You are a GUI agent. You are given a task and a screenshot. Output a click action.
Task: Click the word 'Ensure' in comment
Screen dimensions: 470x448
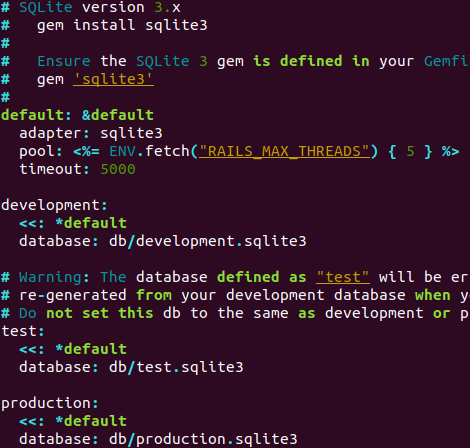point(64,61)
